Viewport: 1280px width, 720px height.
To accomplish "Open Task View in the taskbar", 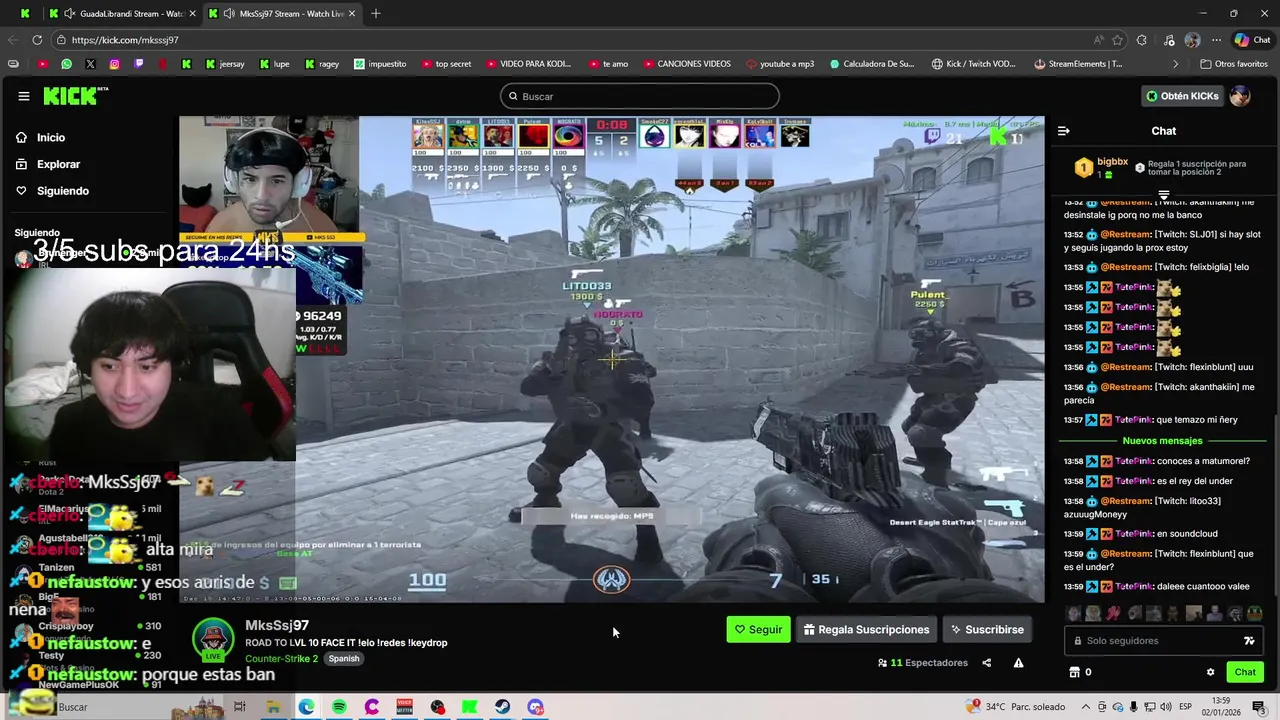I will [240, 707].
